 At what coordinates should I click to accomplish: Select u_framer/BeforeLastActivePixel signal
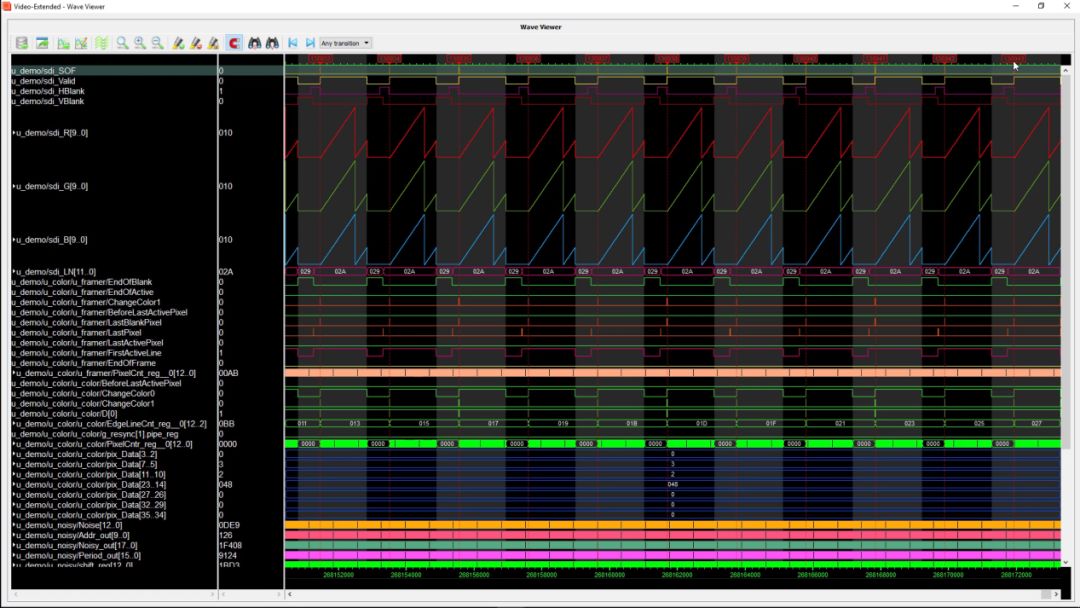click(99, 313)
